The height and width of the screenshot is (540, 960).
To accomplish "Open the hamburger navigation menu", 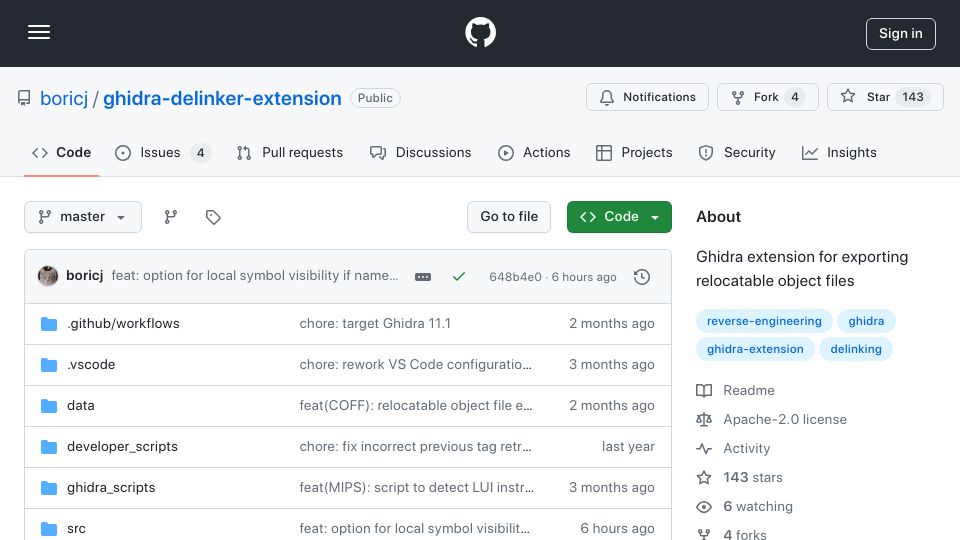I will [39, 32].
